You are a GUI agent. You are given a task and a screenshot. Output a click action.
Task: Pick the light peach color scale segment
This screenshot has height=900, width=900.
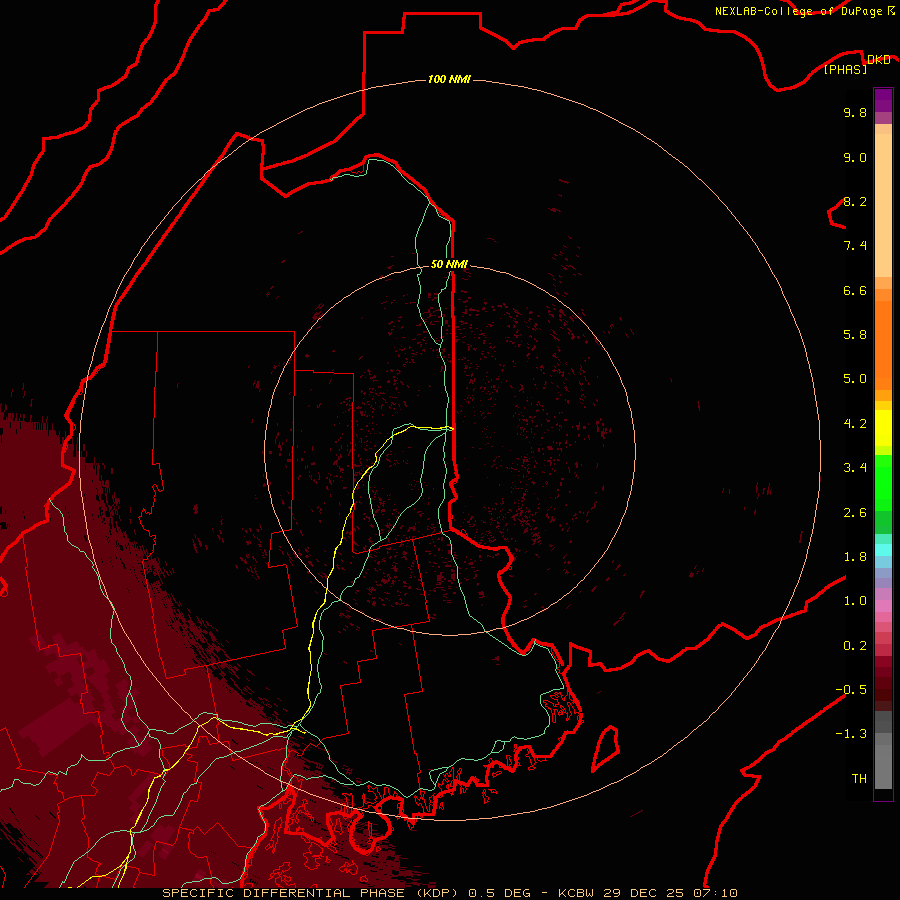coord(883,205)
